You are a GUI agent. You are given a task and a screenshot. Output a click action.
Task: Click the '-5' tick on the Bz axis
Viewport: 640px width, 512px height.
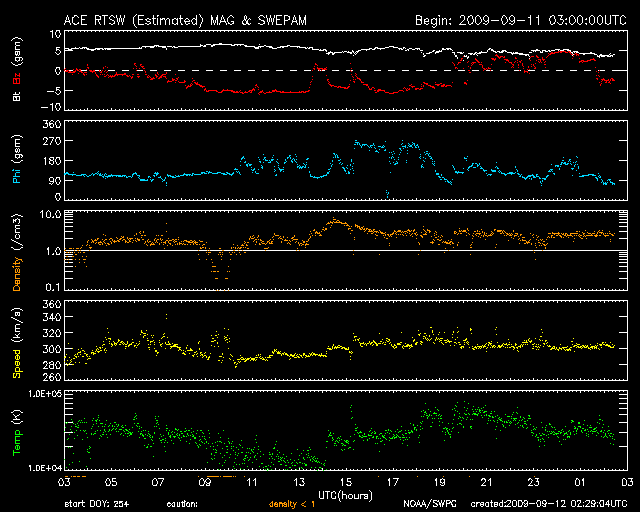[53, 90]
